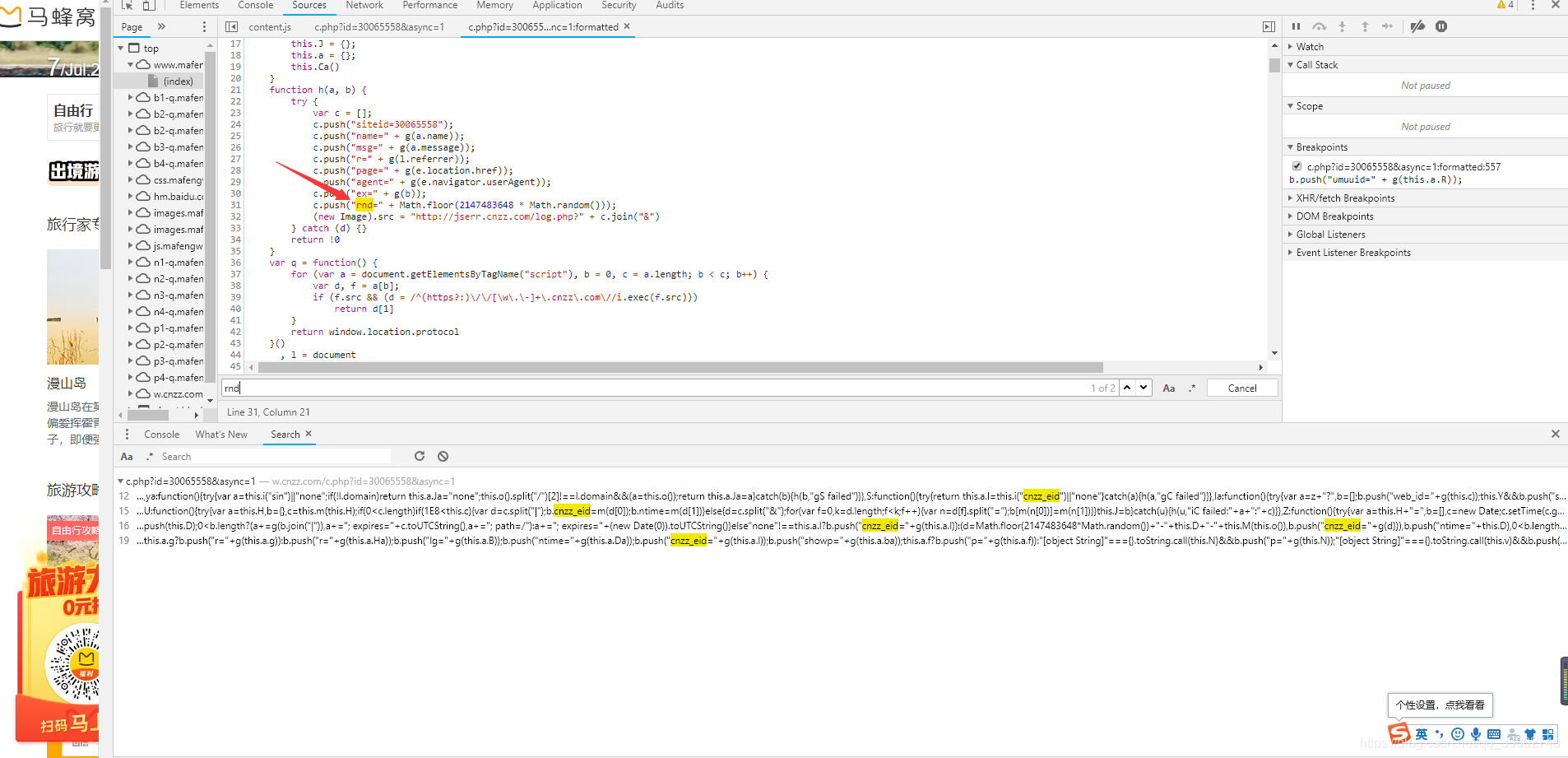This screenshot has width=1568, height=758.
Task: Open drawer three-dot menu
Action: tap(127, 435)
